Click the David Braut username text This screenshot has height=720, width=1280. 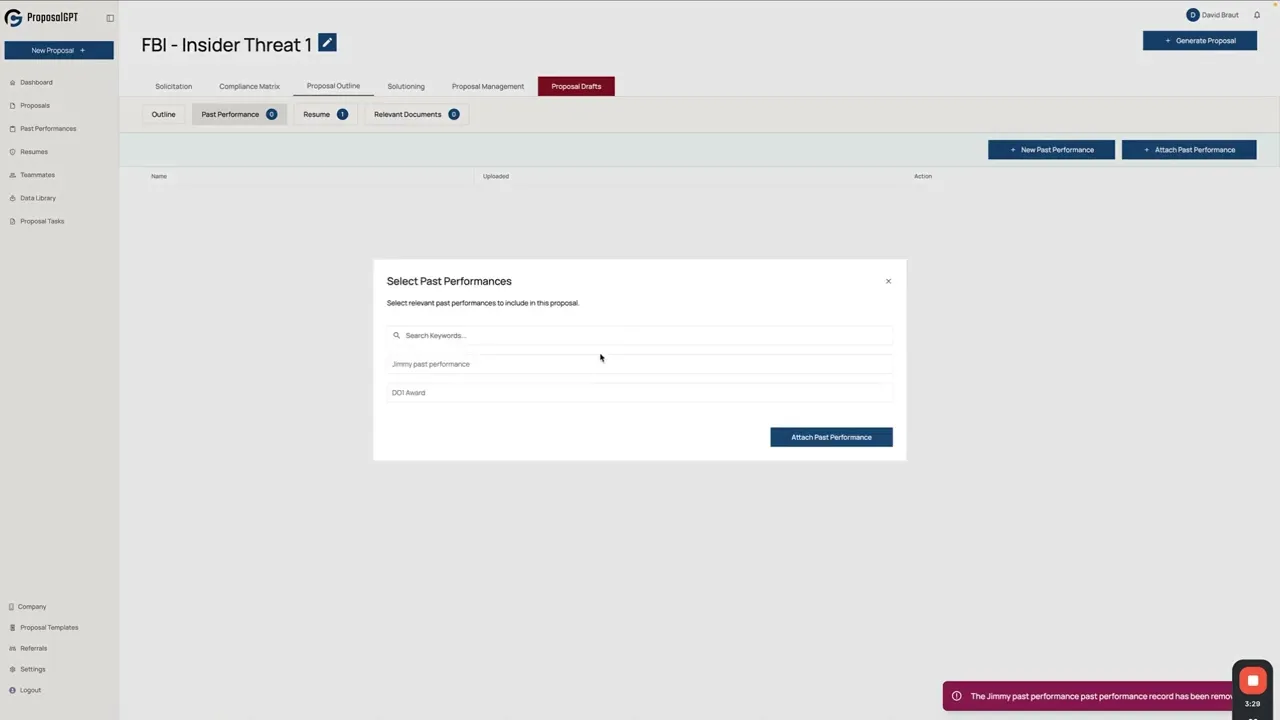pyautogui.click(x=1220, y=15)
